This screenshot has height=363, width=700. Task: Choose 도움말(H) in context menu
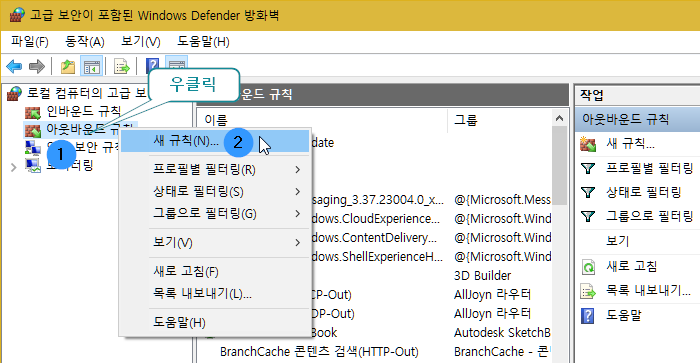point(215,322)
